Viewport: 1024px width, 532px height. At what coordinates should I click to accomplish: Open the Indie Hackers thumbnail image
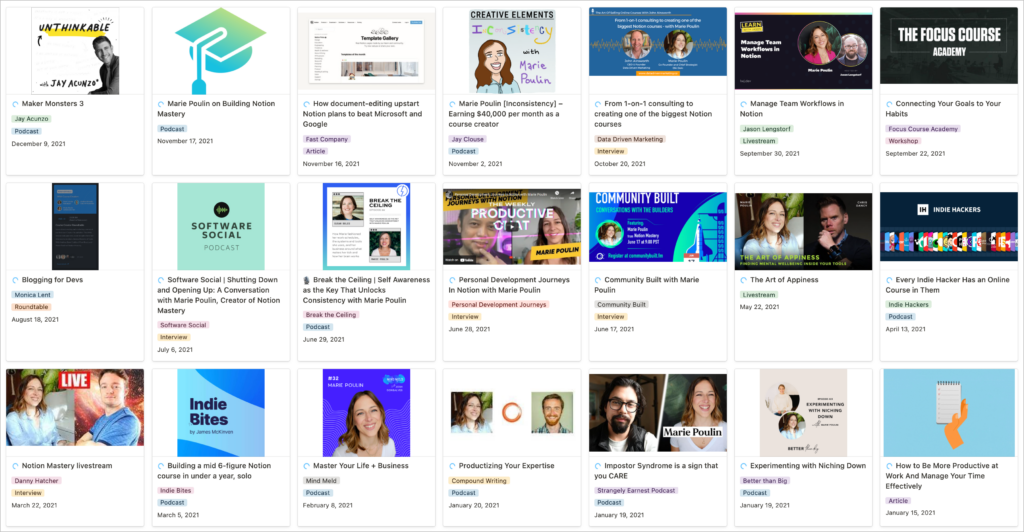(949, 227)
